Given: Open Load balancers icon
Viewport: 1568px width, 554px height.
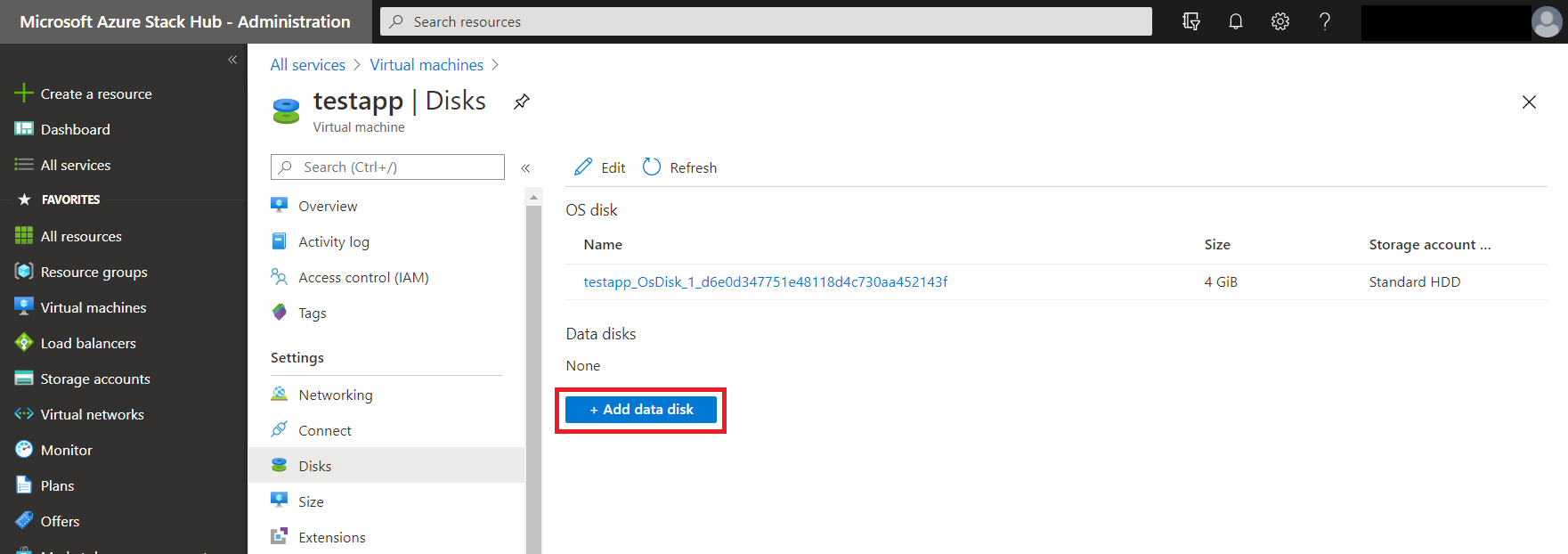Looking at the screenshot, I should pos(24,343).
